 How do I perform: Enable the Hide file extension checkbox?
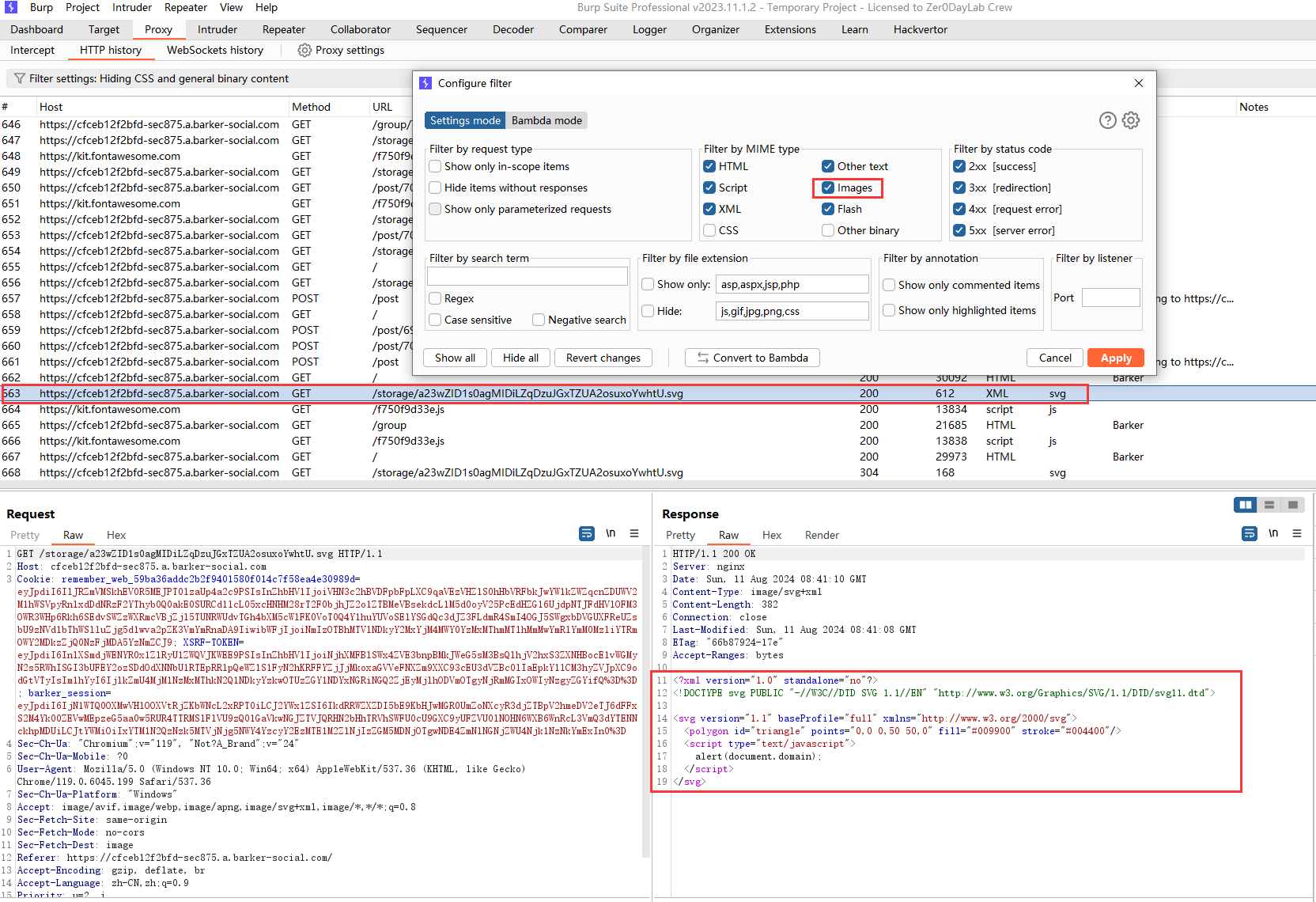pyautogui.click(x=648, y=311)
